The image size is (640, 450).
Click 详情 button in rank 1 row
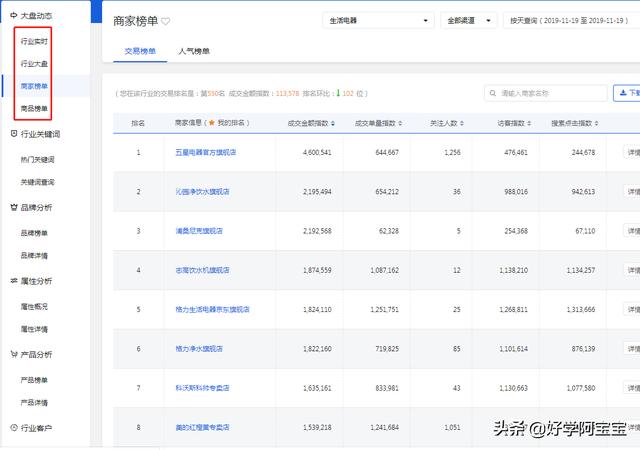tap(632, 152)
